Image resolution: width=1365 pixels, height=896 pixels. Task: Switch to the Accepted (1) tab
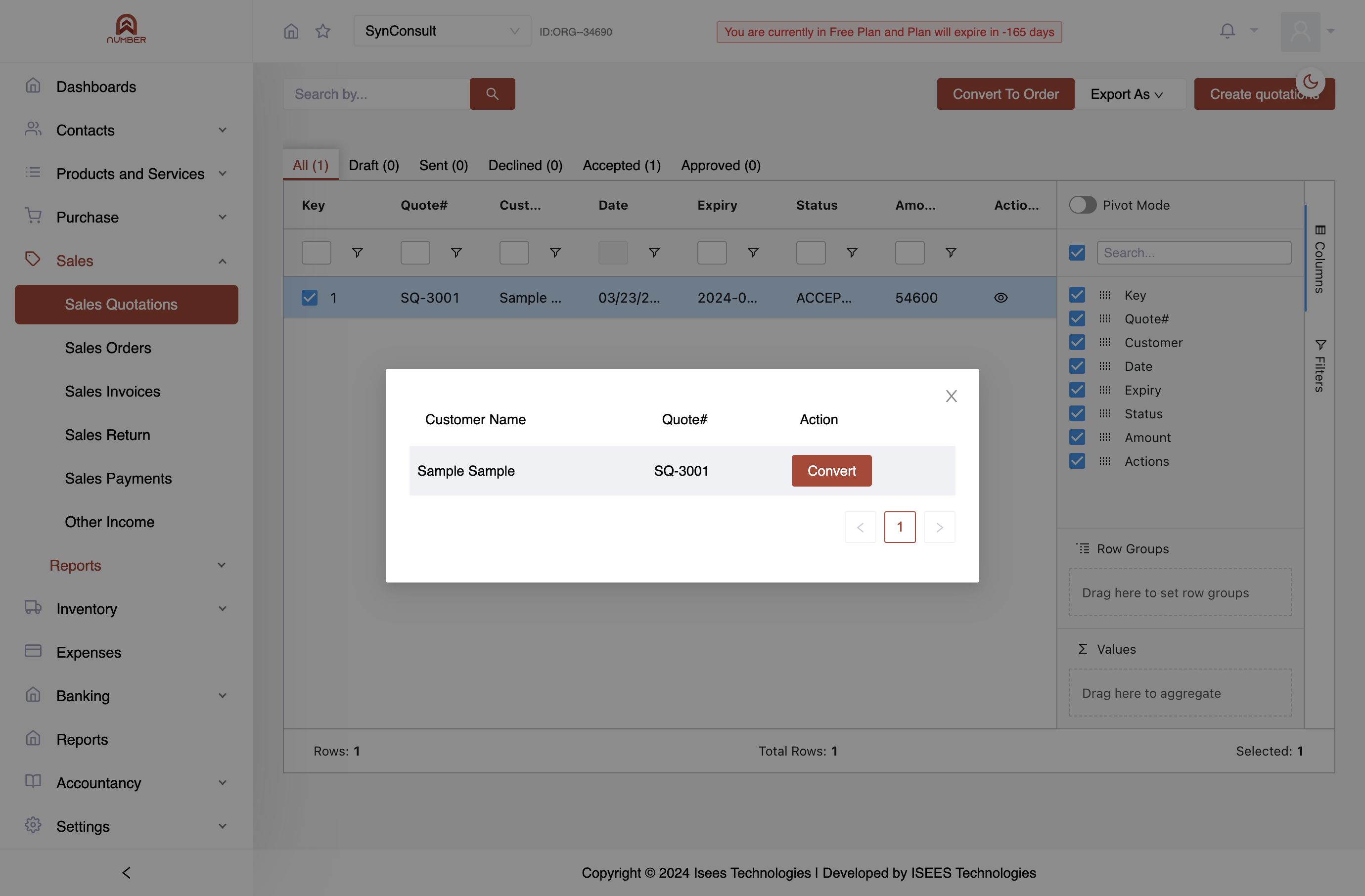tap(622, 165)
